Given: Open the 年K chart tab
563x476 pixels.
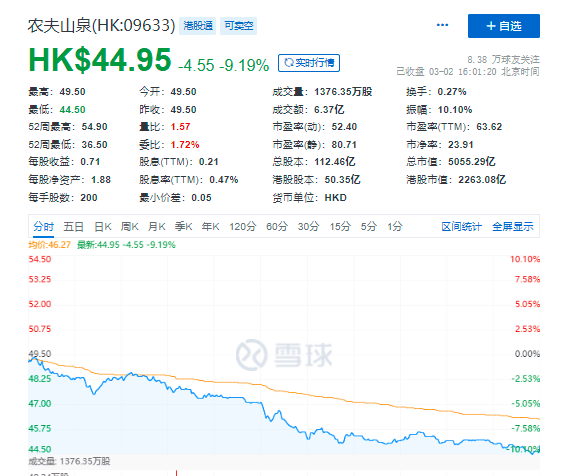Looking at the screenshot, I should (210, 227).
